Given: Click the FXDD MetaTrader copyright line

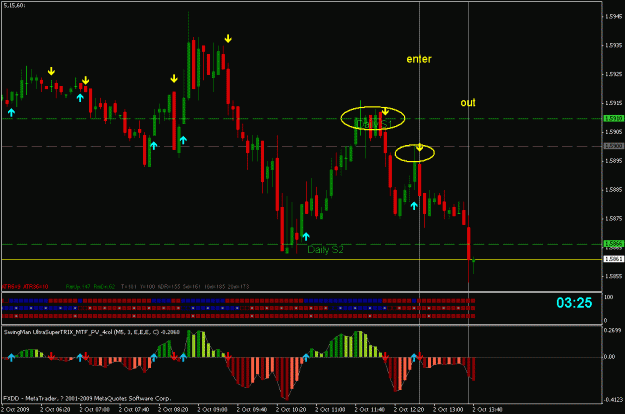Looking at the screenshot, I should point(87,398).
